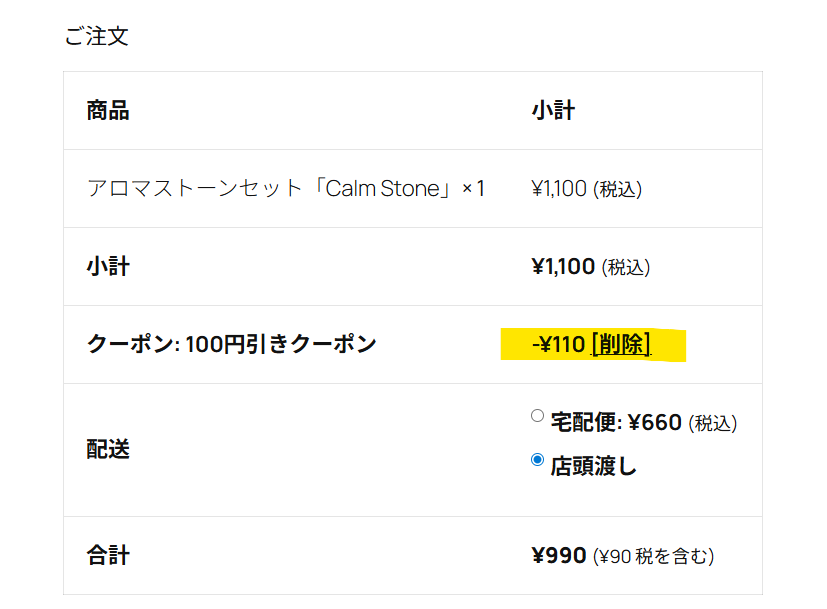827x609 pixels.
Task: Select the 店頭渡し pickup radio button
Action: click(537, 460)
